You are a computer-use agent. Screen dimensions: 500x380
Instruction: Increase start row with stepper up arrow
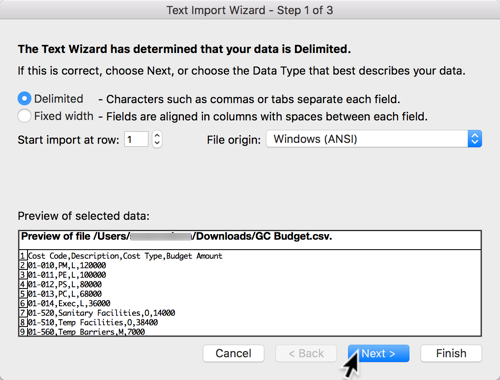[x=157, y=135]
